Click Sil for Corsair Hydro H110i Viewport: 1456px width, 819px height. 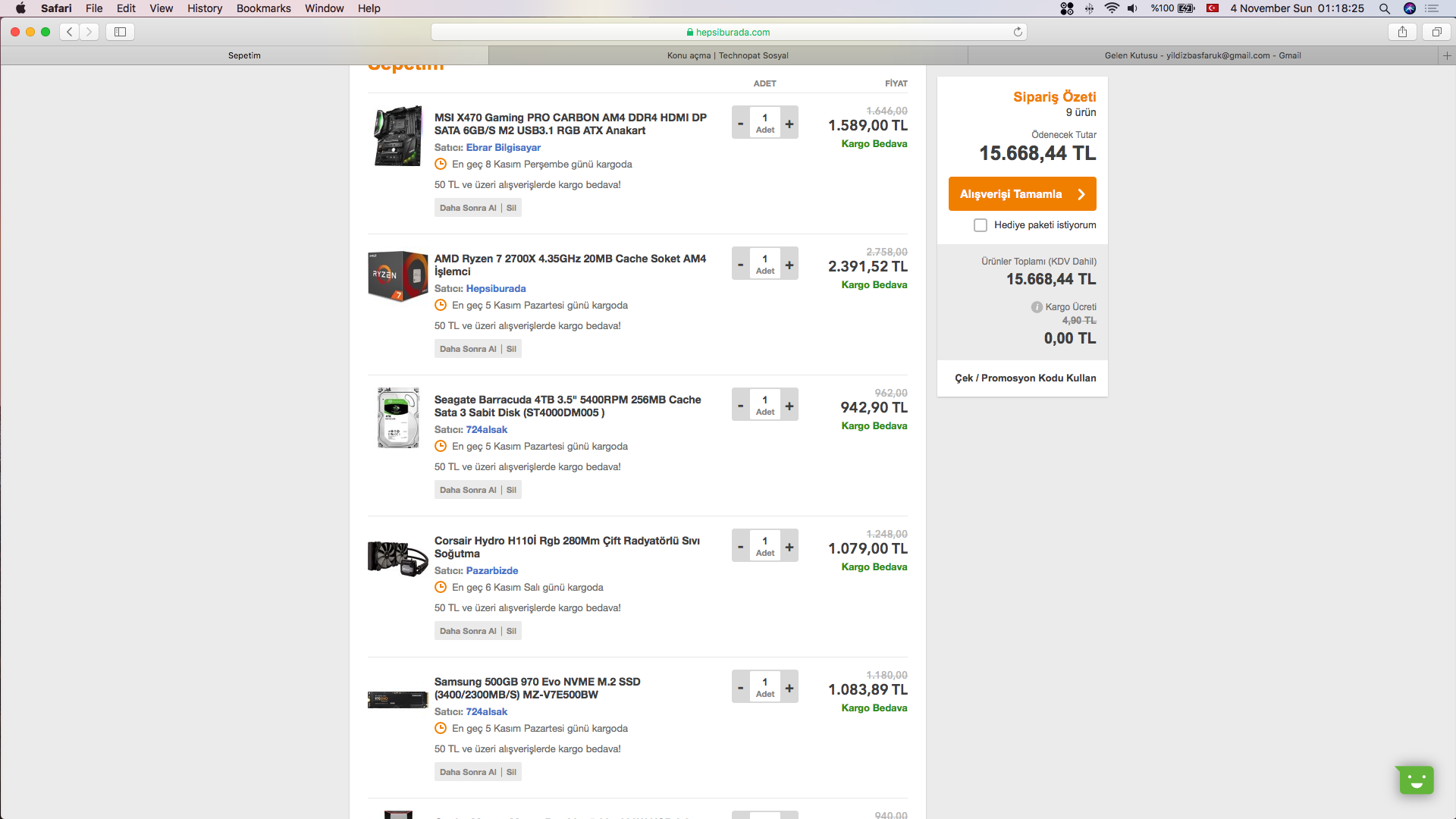pos(511,631)
